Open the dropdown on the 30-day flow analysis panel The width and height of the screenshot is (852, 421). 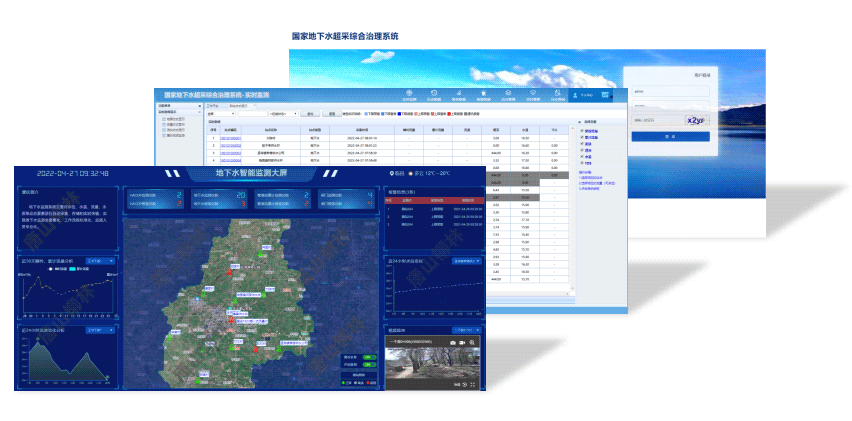point(100,261)
